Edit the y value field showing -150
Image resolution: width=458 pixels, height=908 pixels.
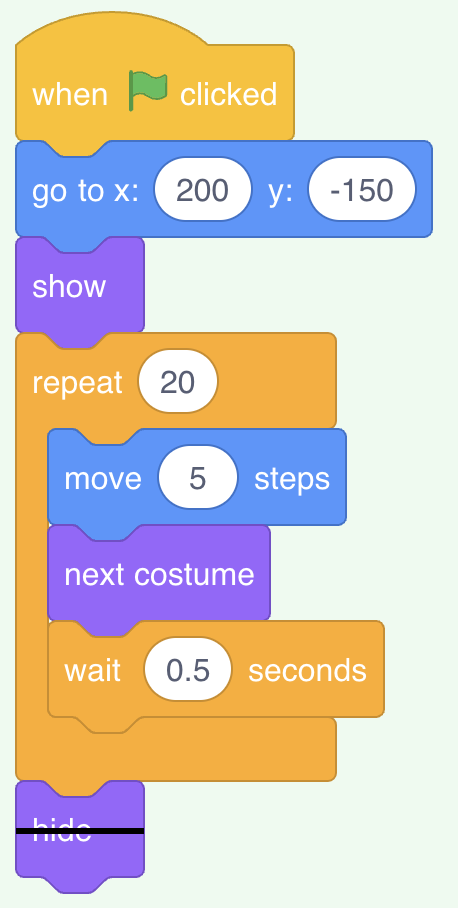[362, 189]
